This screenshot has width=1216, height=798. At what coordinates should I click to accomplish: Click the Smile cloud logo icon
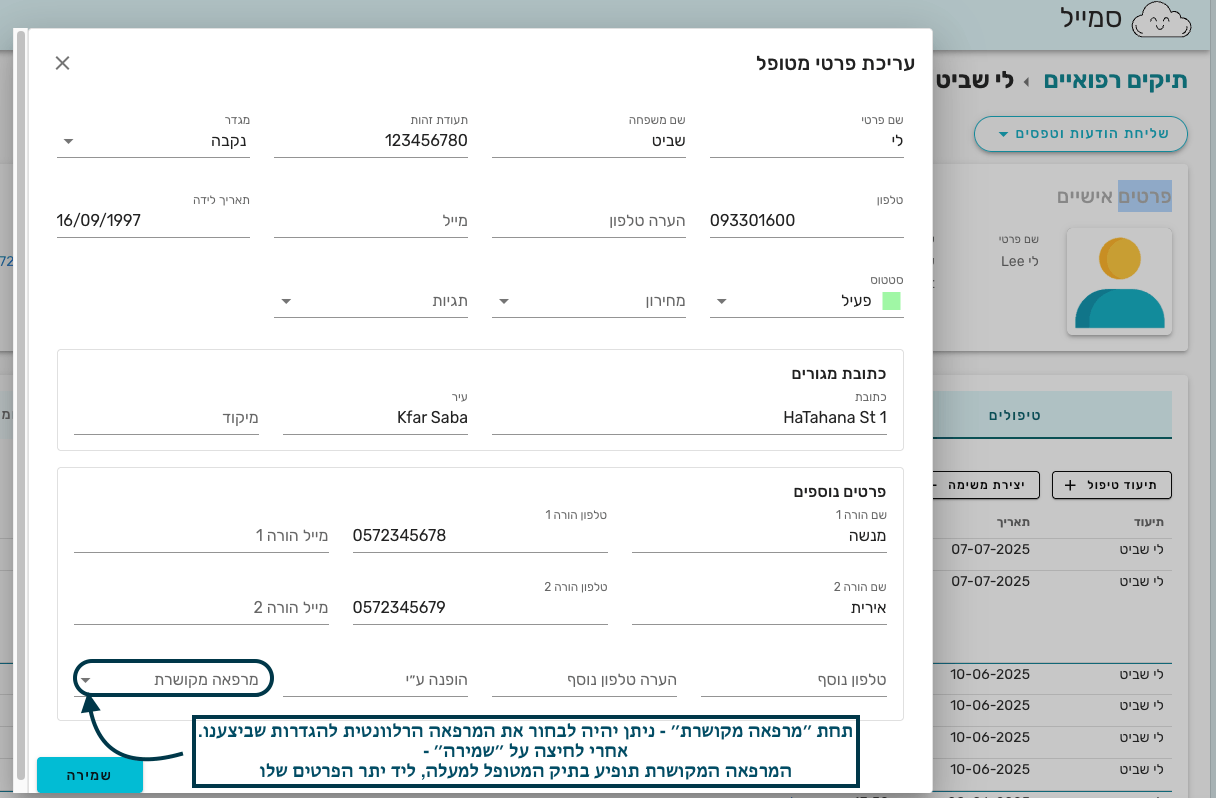click(1162, 19)
